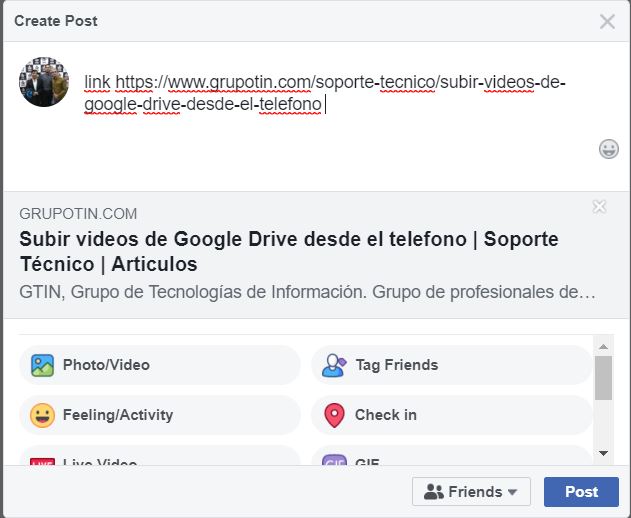Select the Check in option
This screenshot has height=518, width=631.
pyautogui.click(x=452, y=415)
